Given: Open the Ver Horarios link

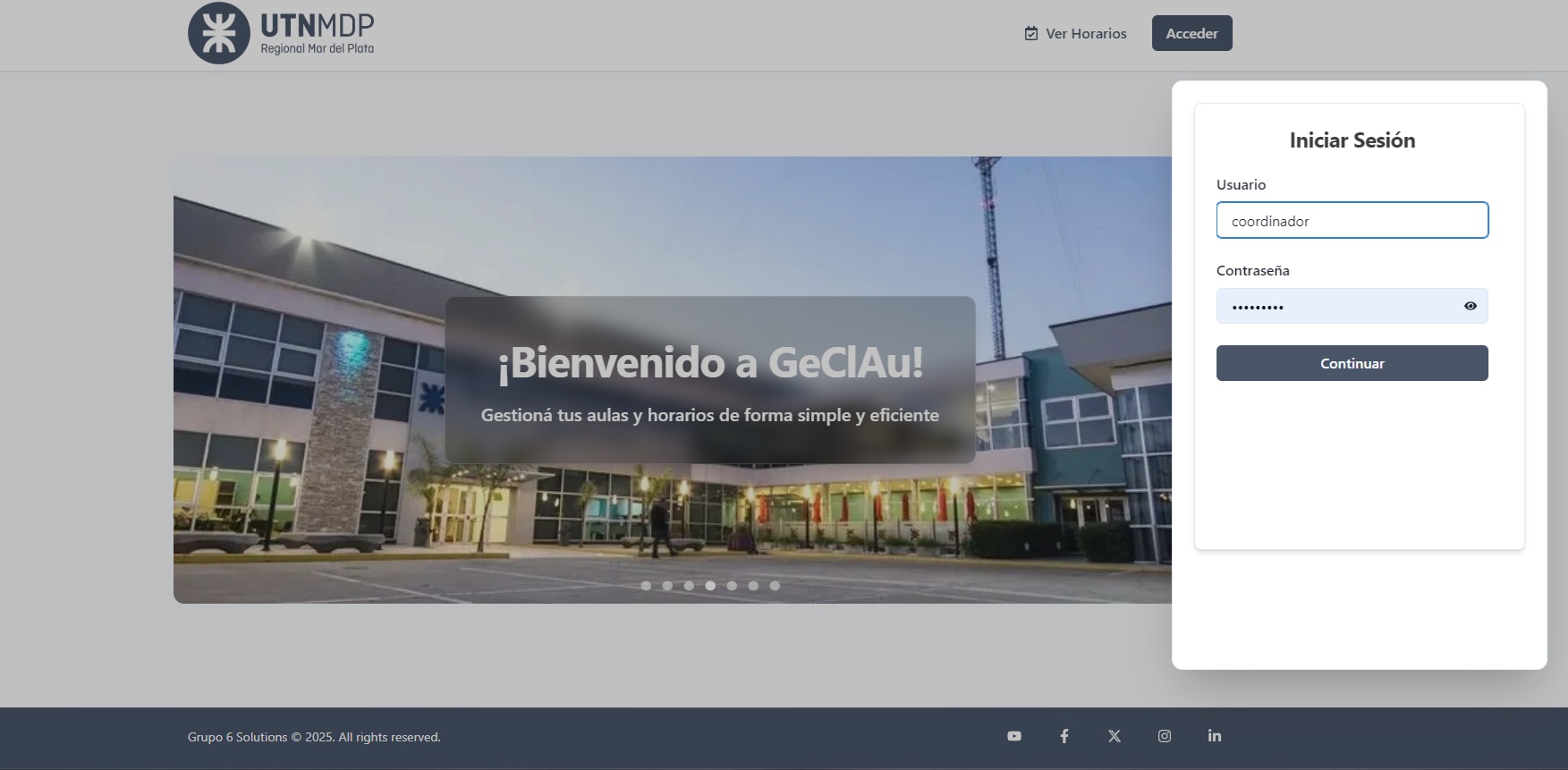Looking at the screenshot, I should click(x=1075, y=33).
